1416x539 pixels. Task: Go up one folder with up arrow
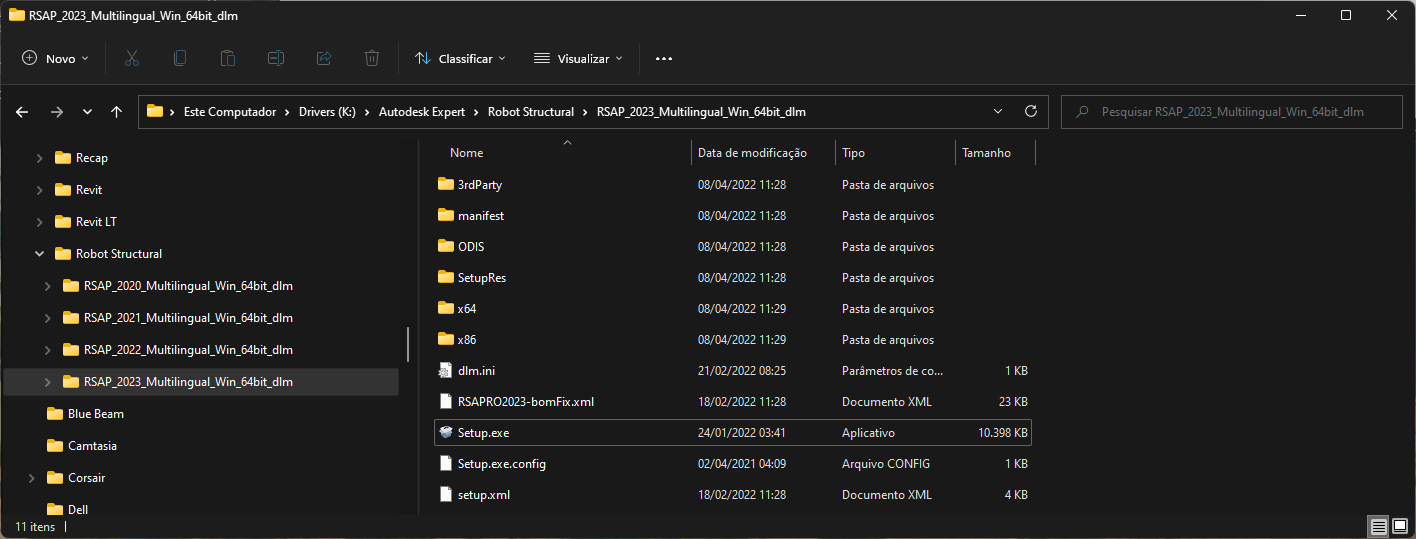tap(117, 112)
